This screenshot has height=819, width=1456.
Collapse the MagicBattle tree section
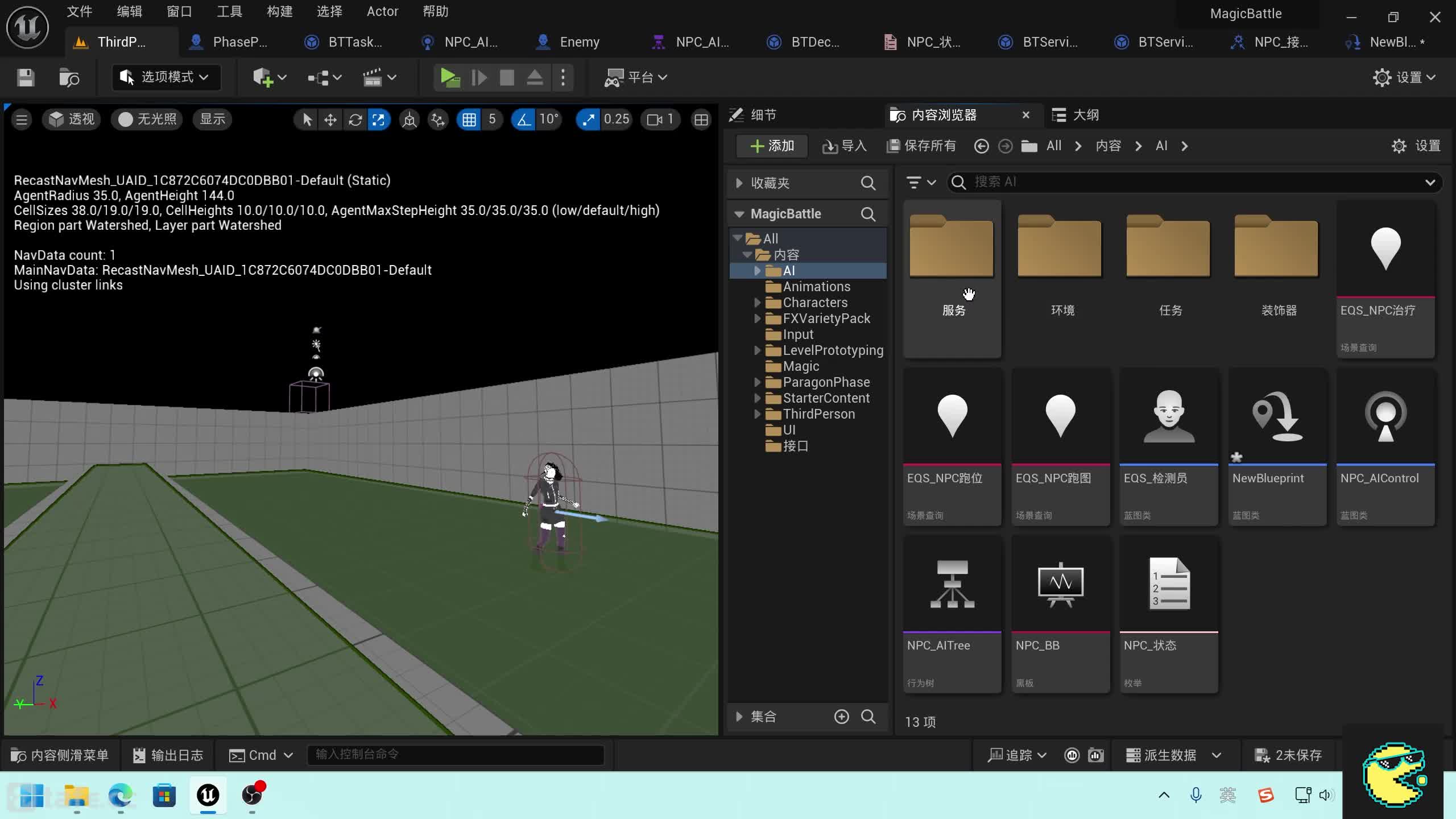[x=739, y=214]
